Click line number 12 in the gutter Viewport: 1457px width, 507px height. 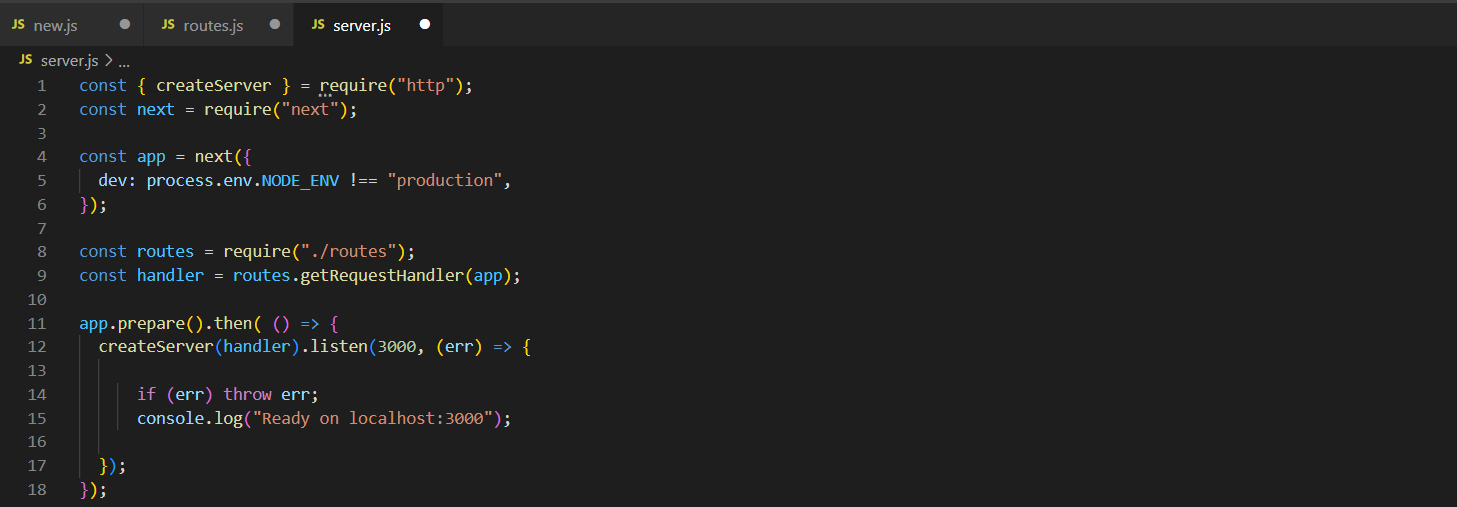point(38,347)
